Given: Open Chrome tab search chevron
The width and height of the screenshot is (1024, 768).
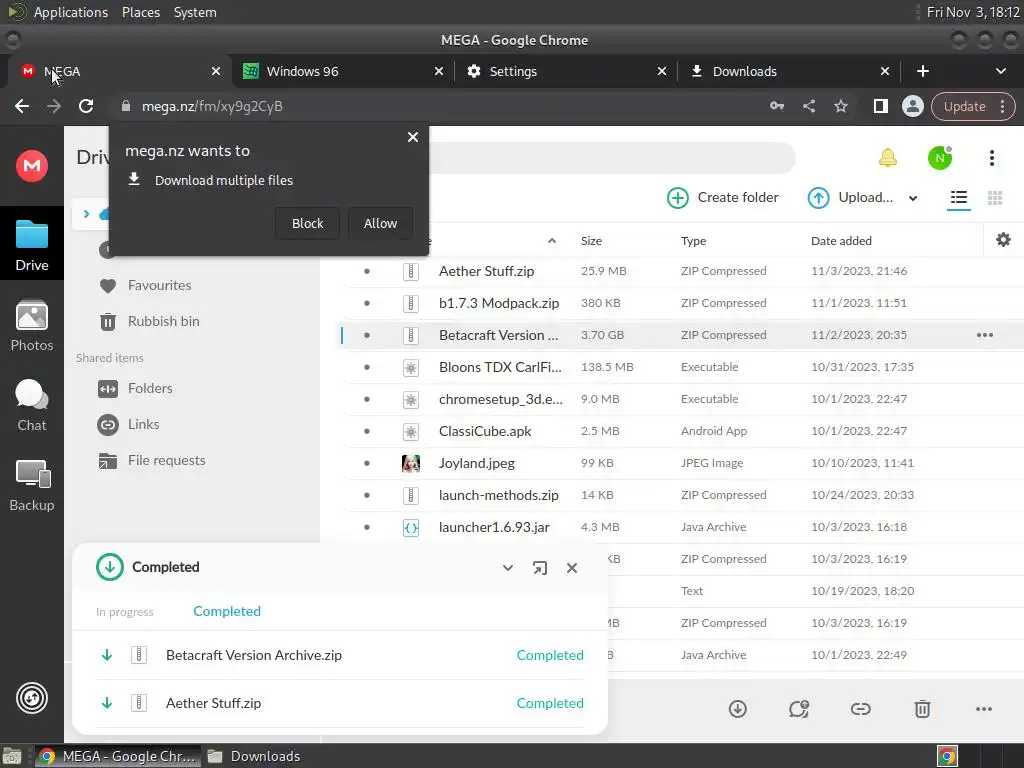Looking at the screenshot, I should (1000, 71).
